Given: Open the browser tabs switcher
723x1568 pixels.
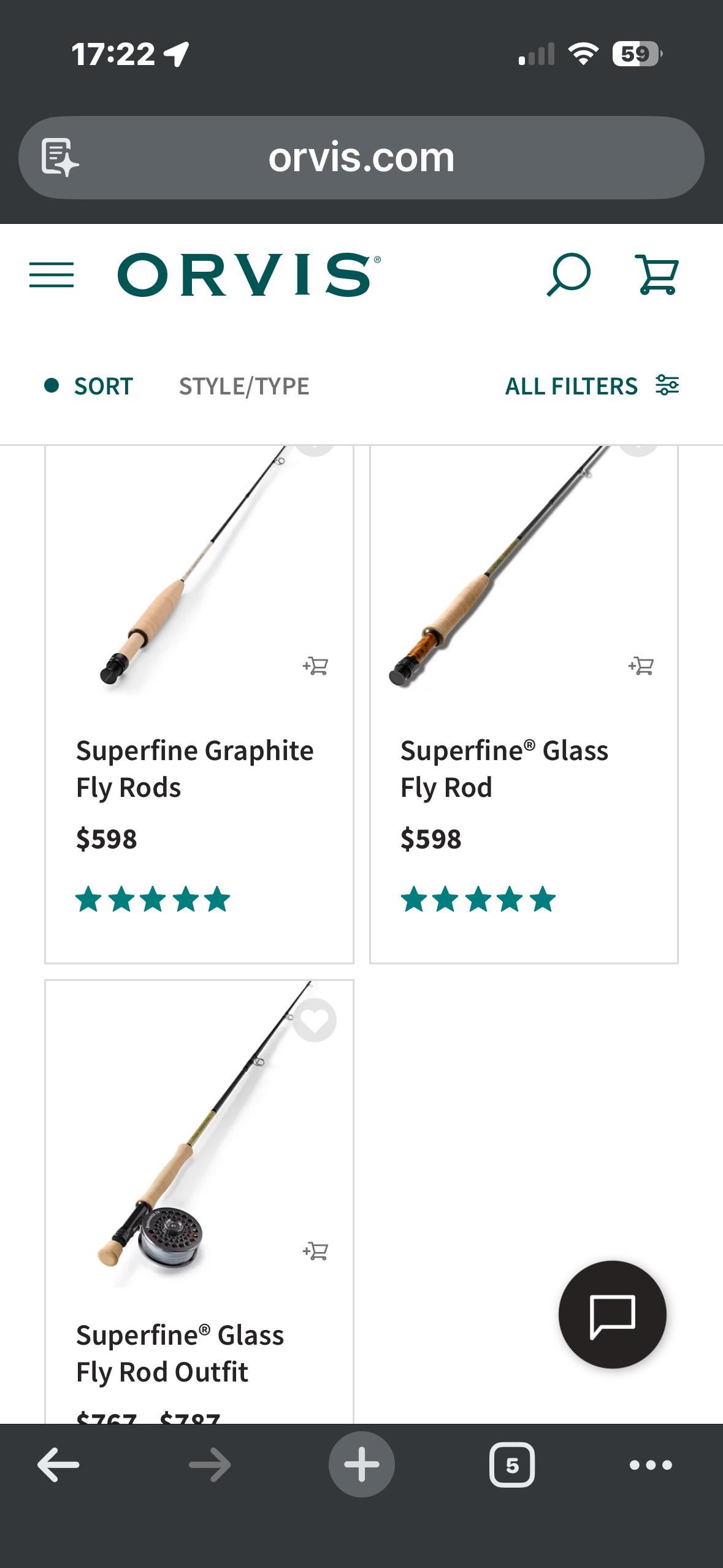Looking at the screenshot, I should [512, 1465].
